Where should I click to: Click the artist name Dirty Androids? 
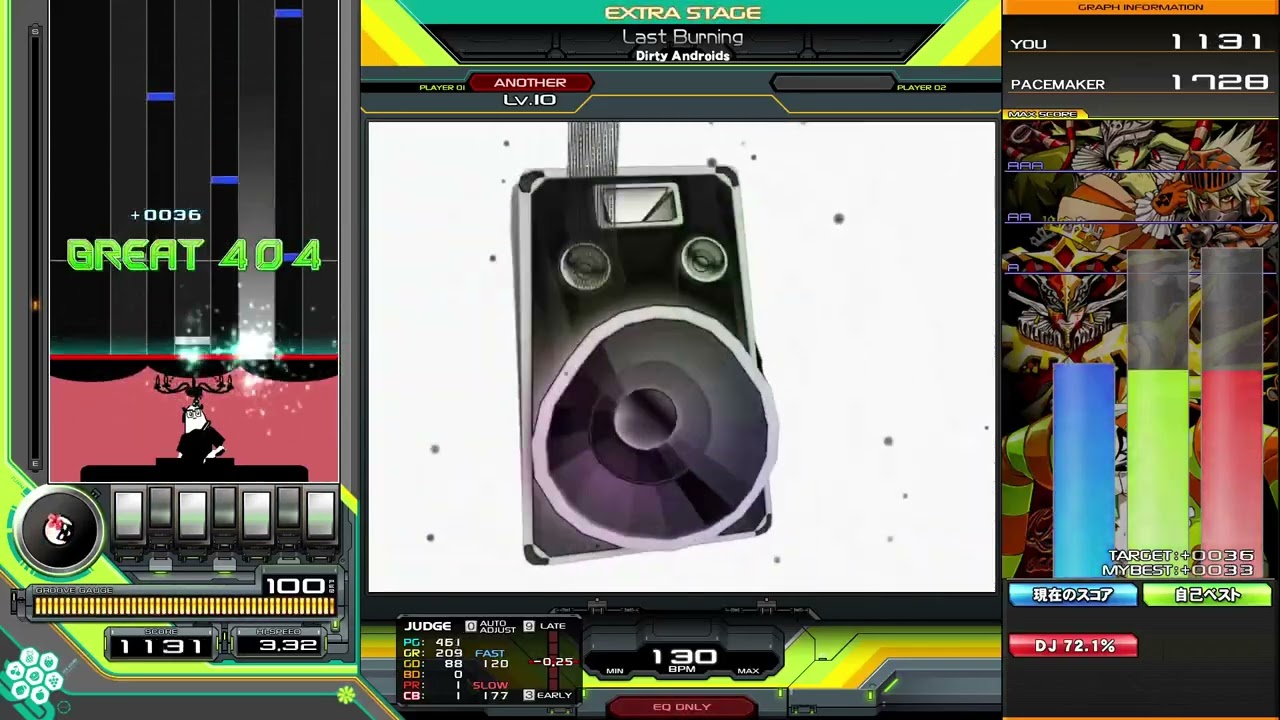click(x=683, y=56)
